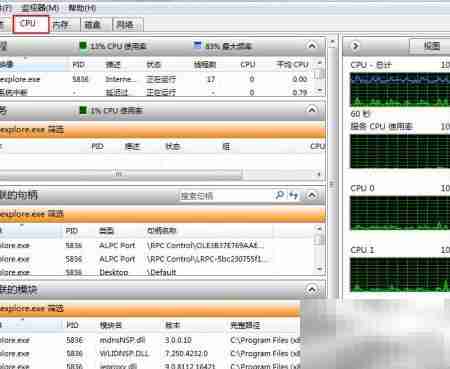Select the WLIDNSP.DLL module row
Image resolution: width=450 pixels, height=369 pixels.
(x=150, y=353)
